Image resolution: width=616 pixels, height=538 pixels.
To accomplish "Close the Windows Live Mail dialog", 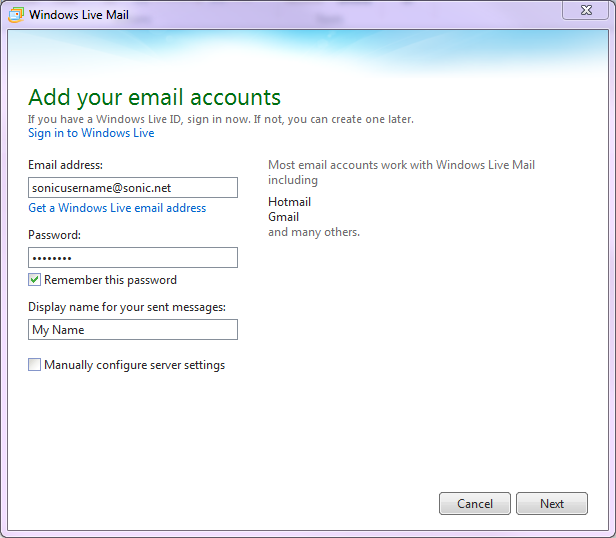I will click(585, 10).
